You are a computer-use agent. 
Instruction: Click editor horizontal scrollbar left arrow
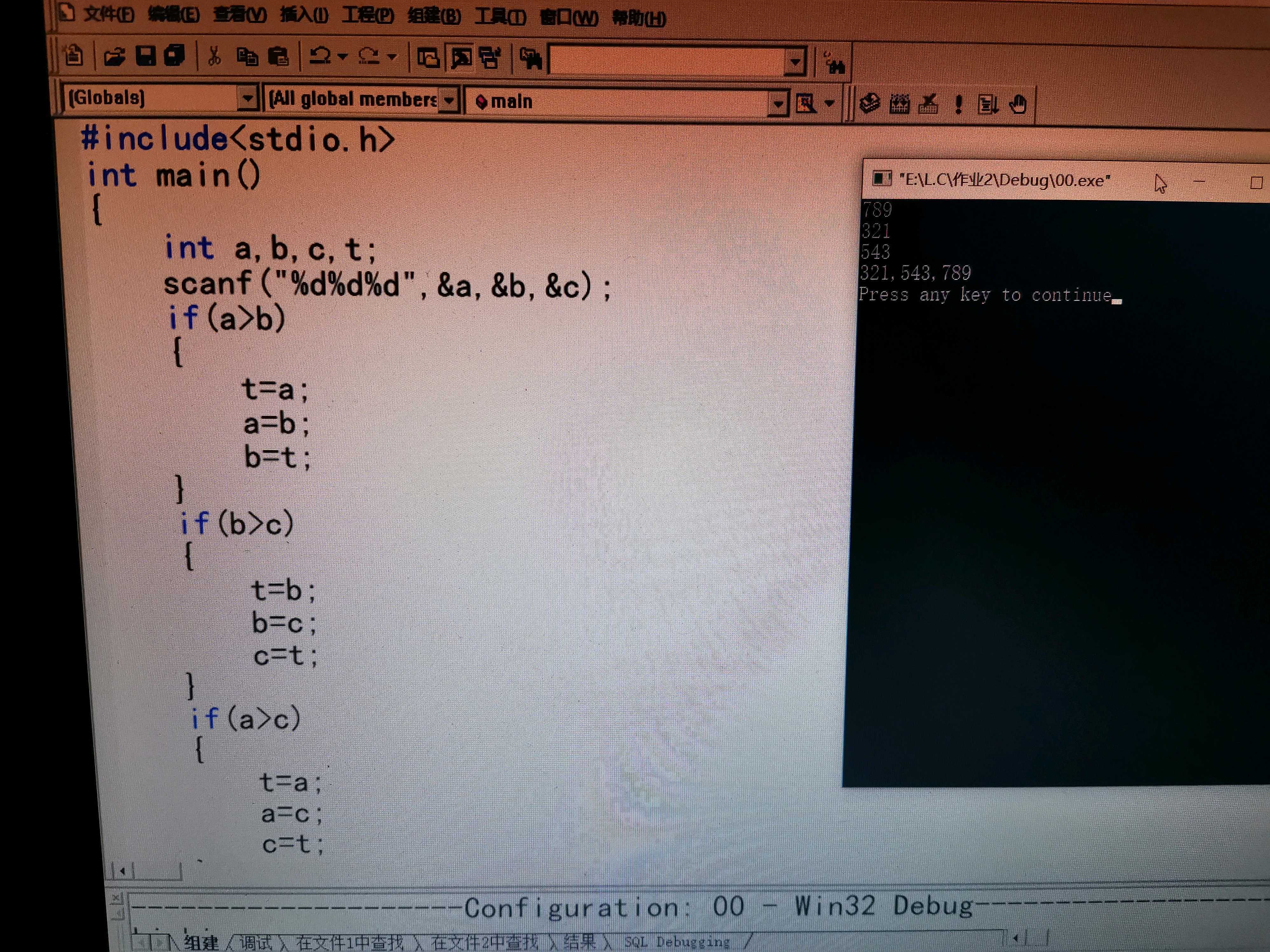(x=122, y=871)
